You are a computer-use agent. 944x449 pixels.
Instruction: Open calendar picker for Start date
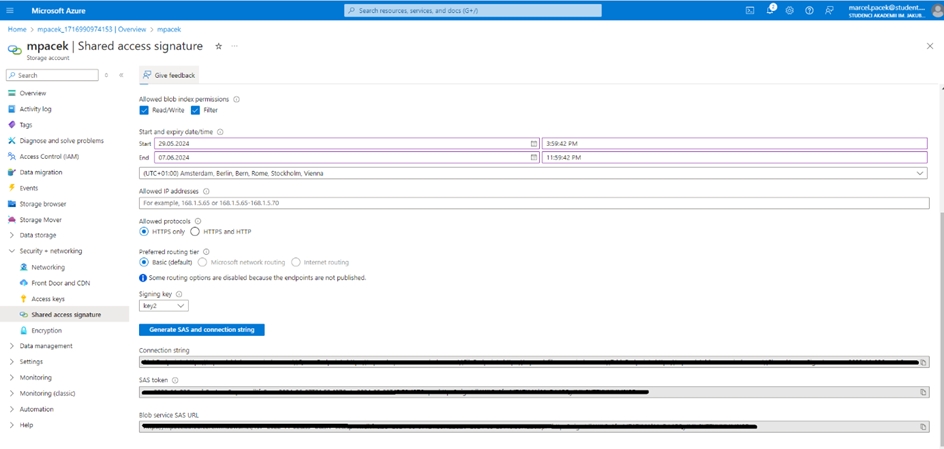coord(534,143)
